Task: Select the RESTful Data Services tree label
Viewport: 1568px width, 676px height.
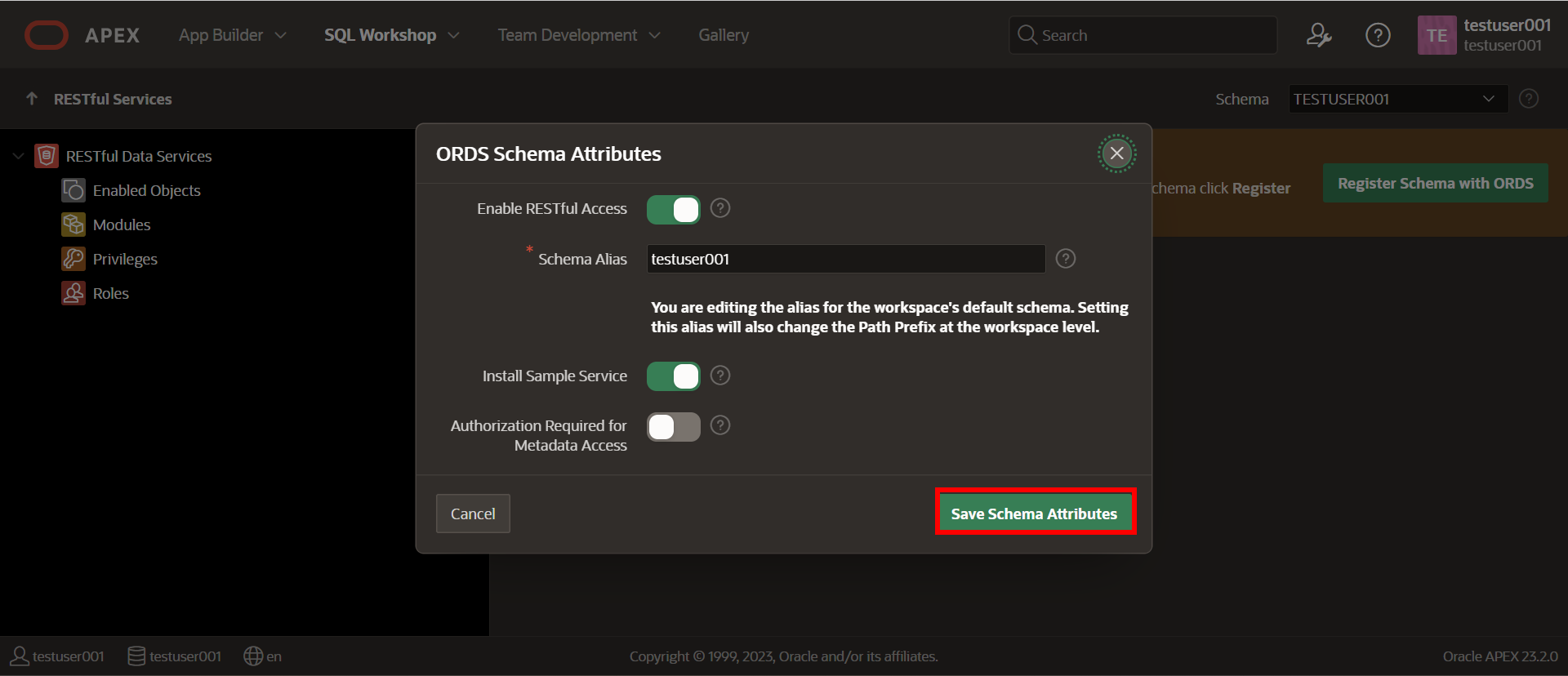Action: [139, 156]
